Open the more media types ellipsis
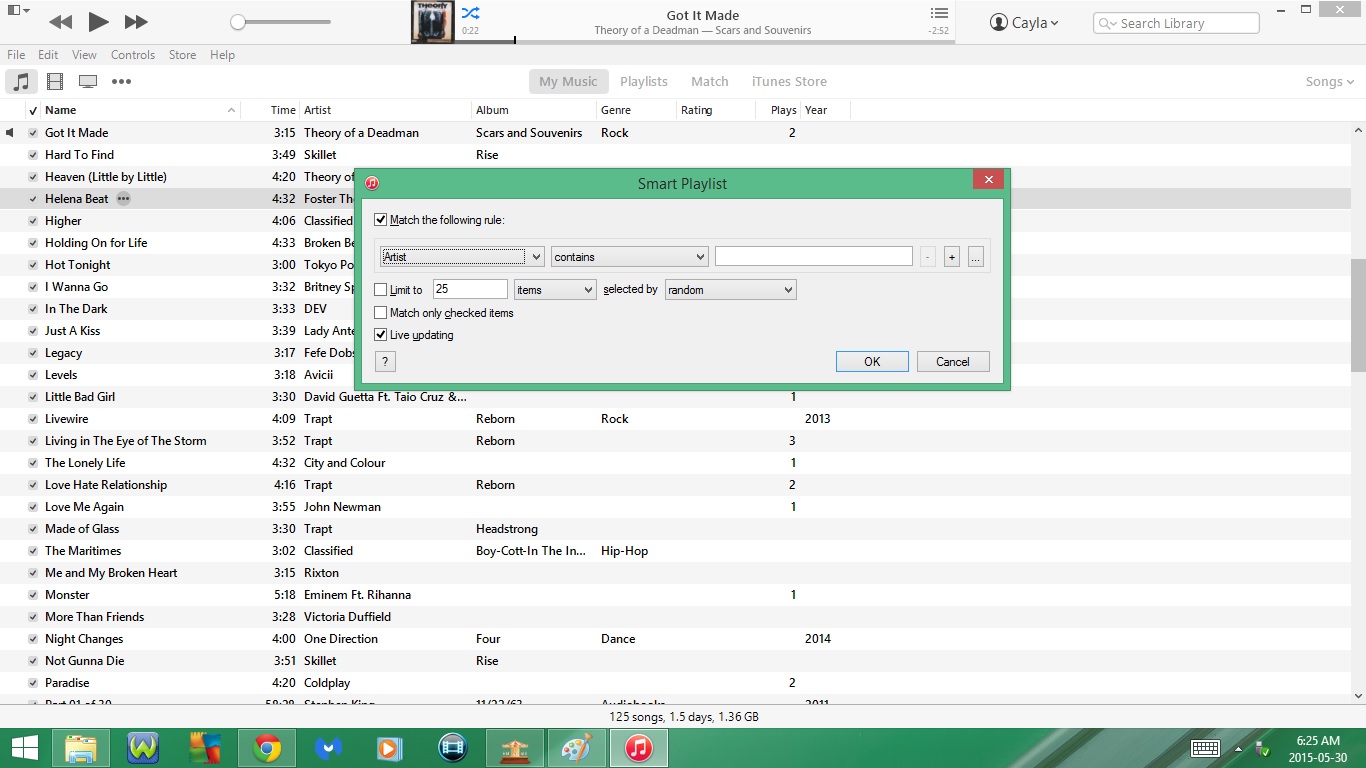Image resolution: width=1366 pixels, height=768 pixels. pos(121,82)
